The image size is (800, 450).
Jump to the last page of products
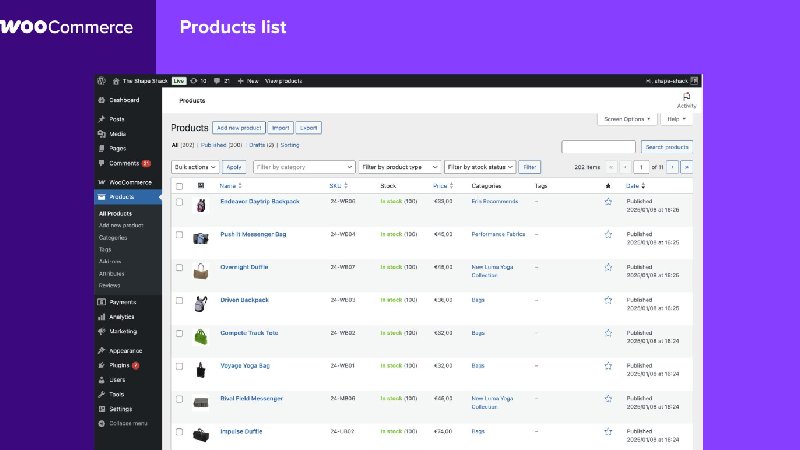pos(687,167)
